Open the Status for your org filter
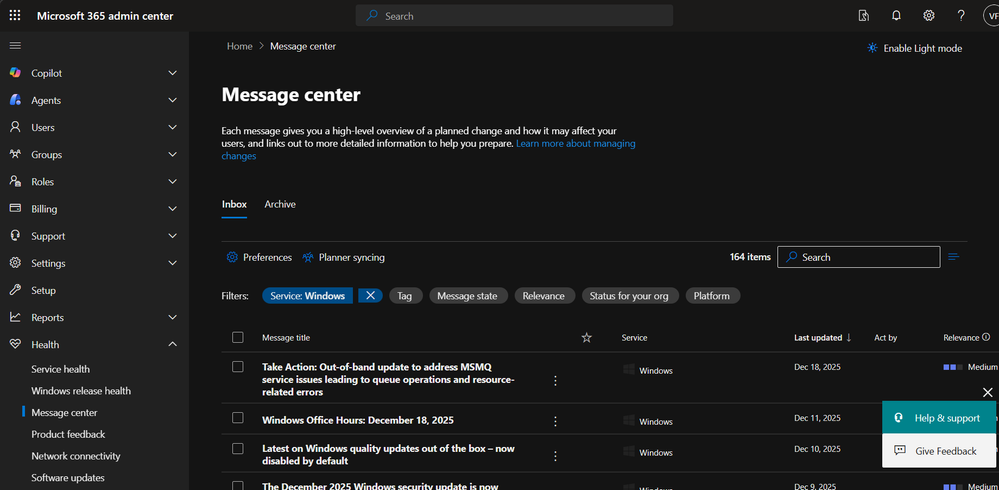This screenshot has width=999, height=490. (629, 296)
